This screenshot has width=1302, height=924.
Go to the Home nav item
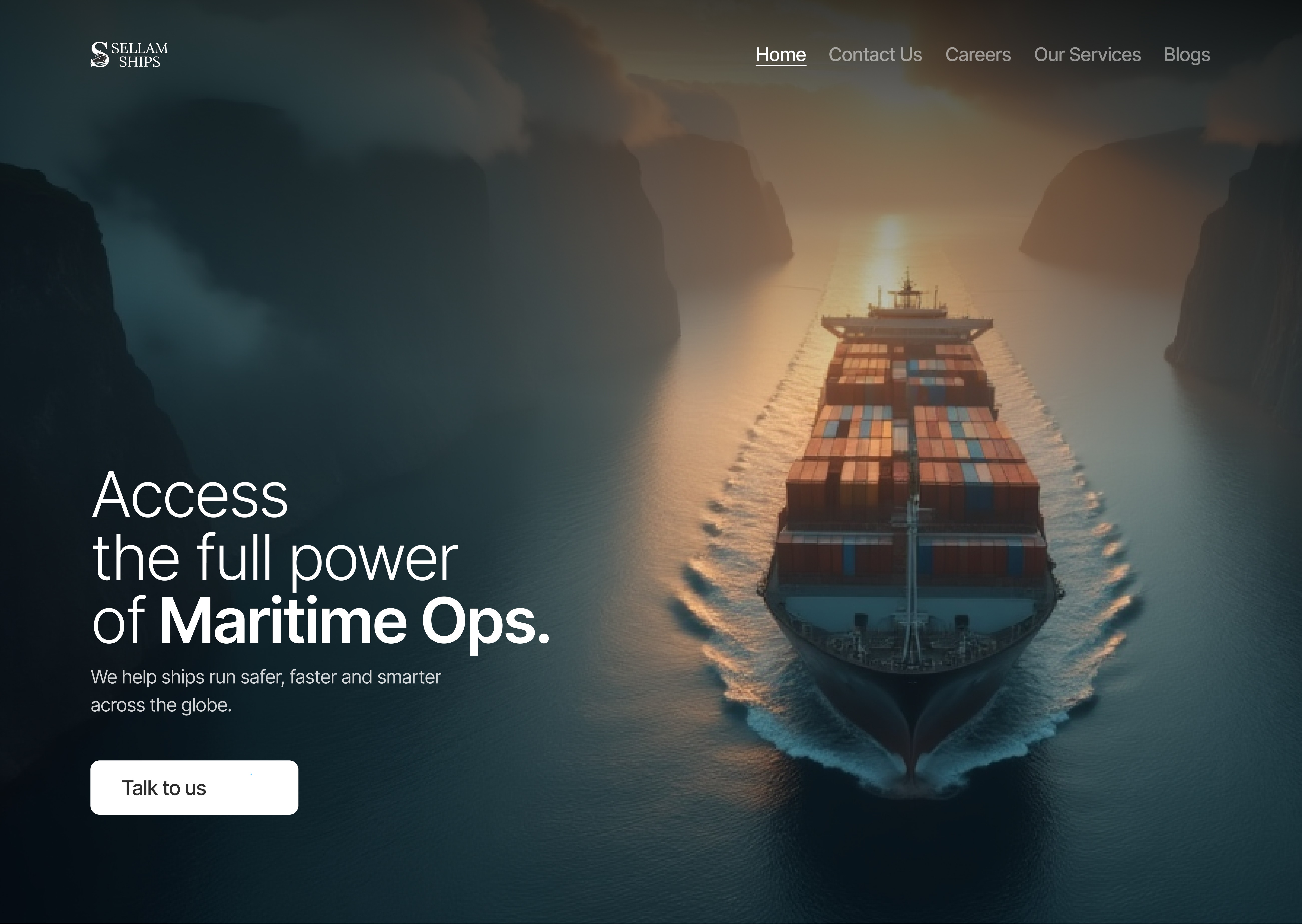pyautogui.click(x=781, y=55)
